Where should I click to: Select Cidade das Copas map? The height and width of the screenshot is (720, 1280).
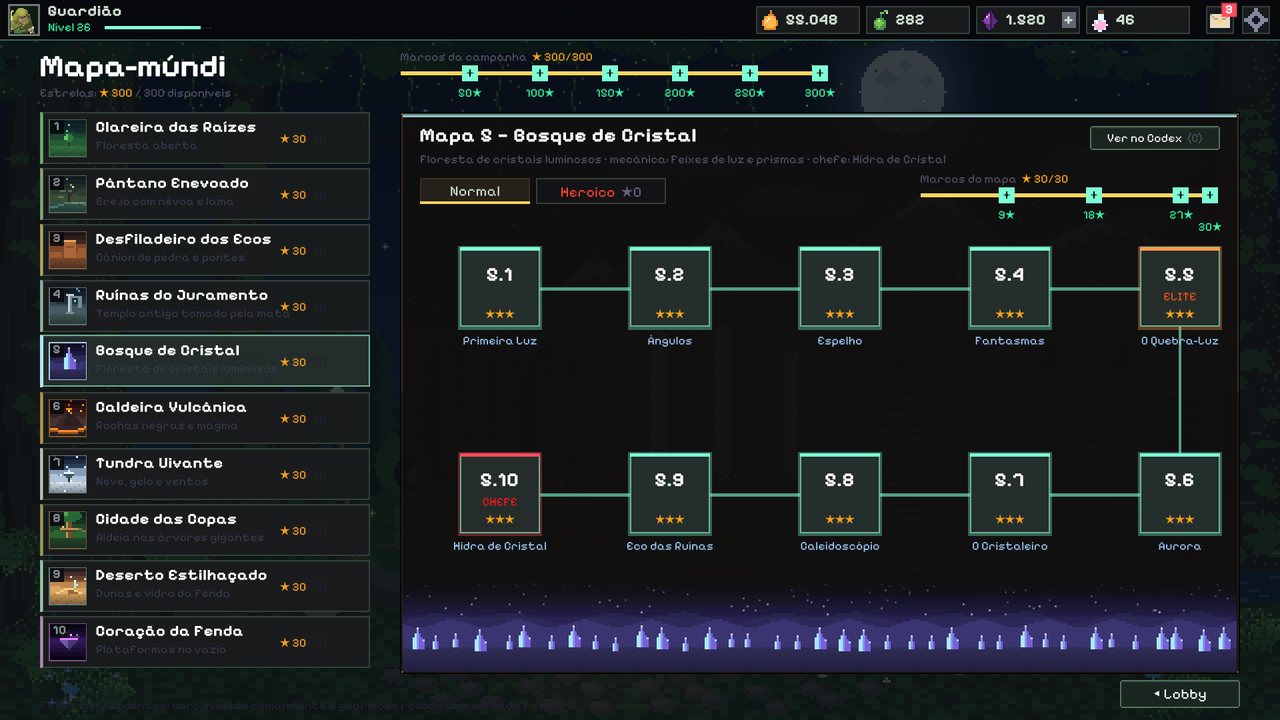pyautogui.click(x=205, y=529)
